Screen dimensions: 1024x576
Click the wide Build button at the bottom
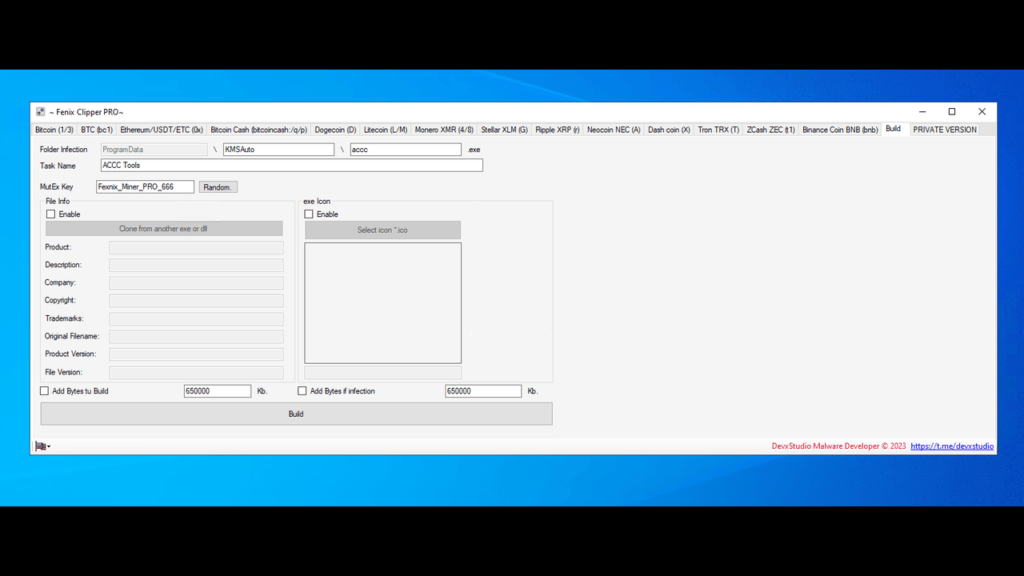point(296,414)
